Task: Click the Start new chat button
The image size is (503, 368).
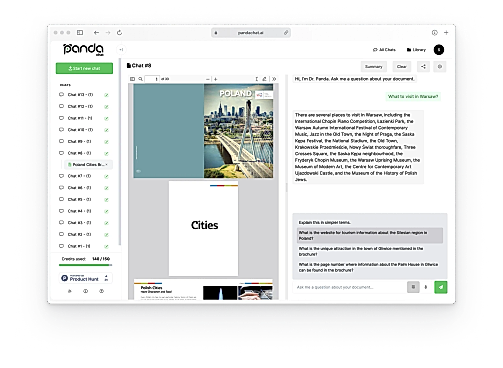Action: [x=84, y=68]
